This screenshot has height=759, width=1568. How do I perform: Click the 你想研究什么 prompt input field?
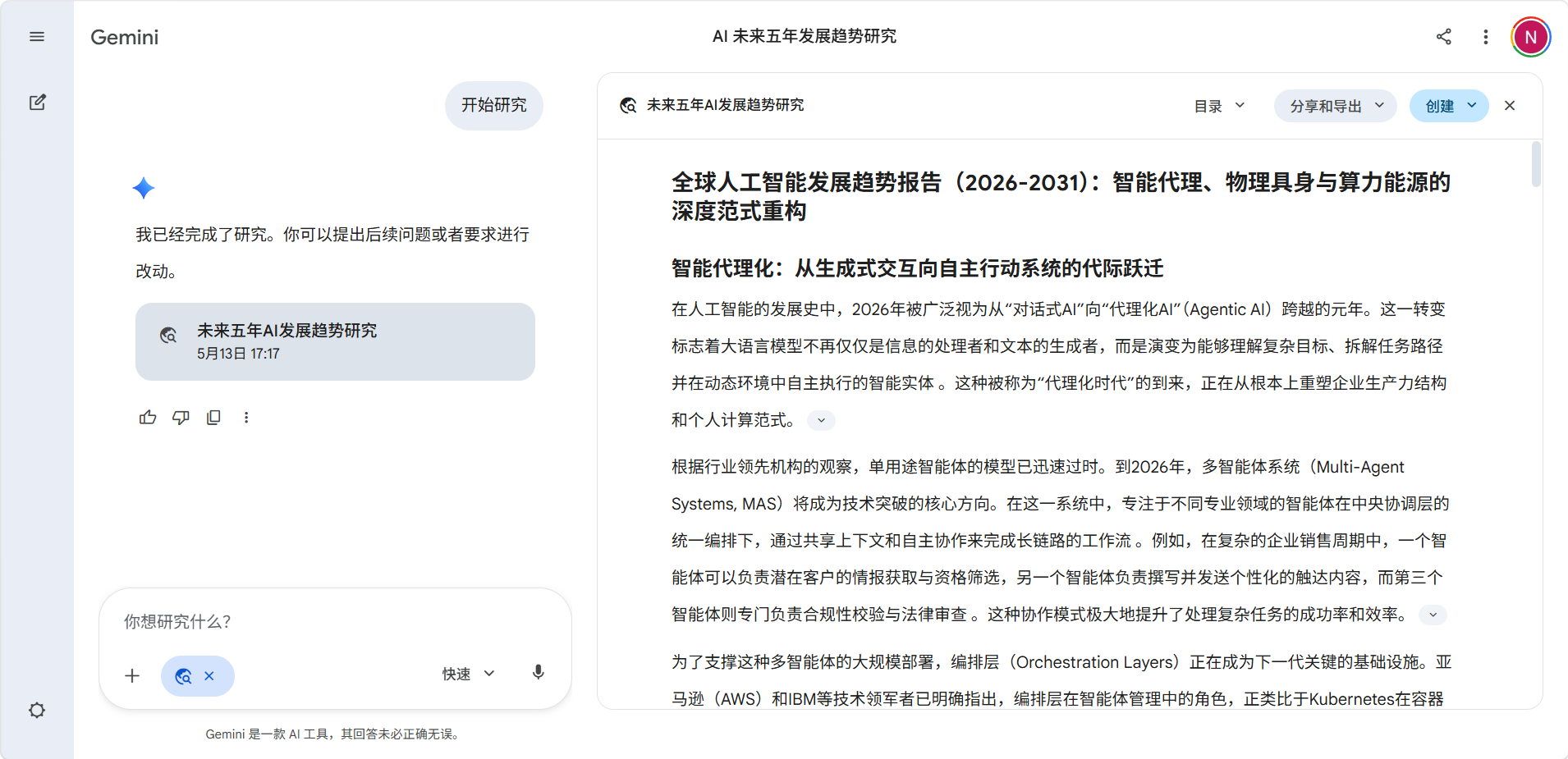(x=335, y=621)
